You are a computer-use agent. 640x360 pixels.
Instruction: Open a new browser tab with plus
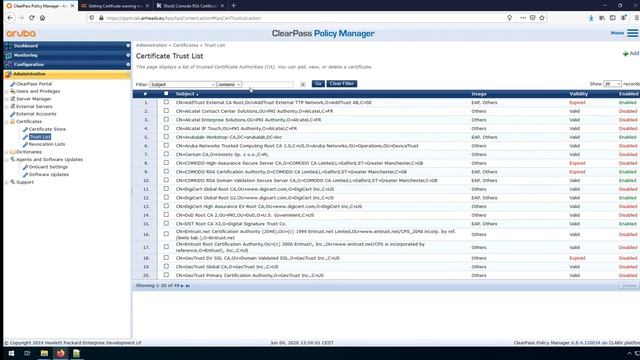pyautogui.click(x=233, y=6)
